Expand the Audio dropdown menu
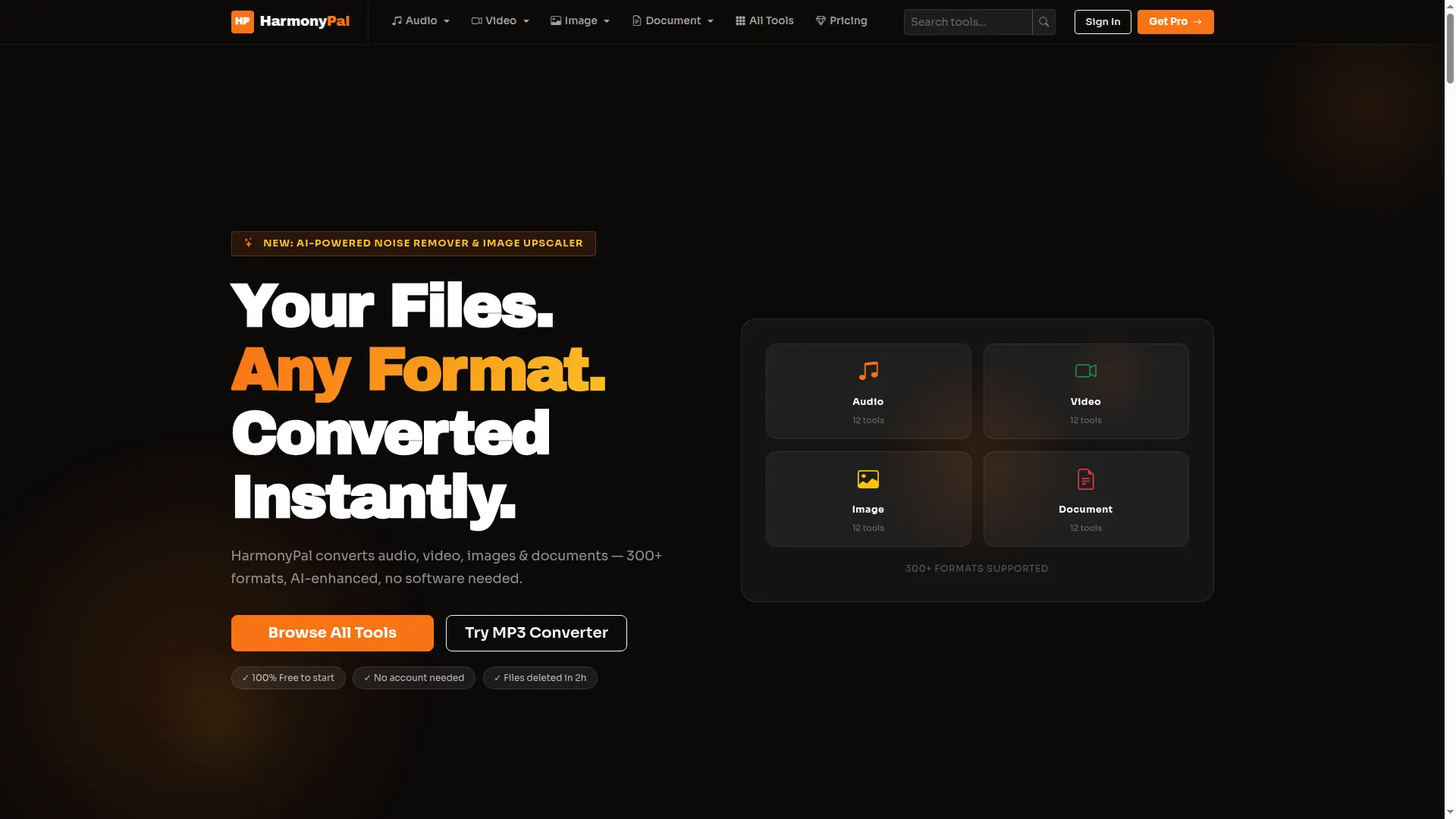The height and width of the screenshot is (819, 1456). (x=421, y=21)
